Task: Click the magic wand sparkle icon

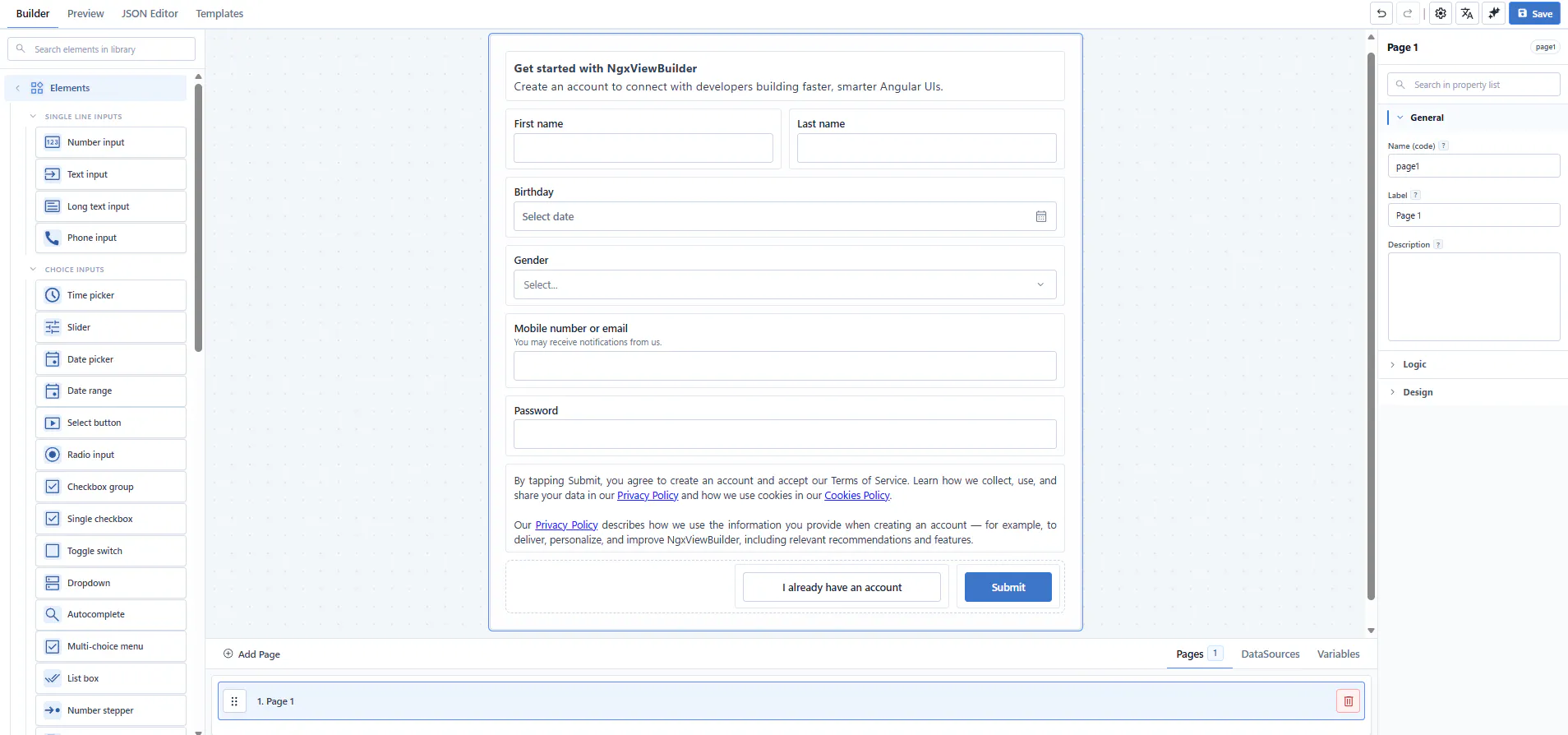Action: (1494, 13)
